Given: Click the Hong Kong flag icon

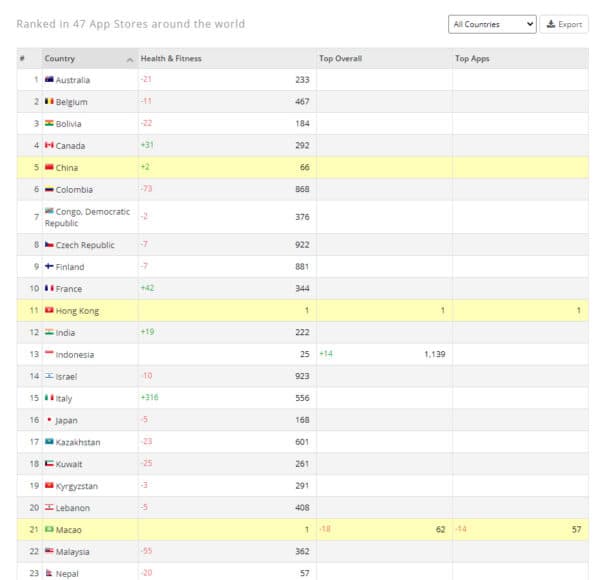Looking at the screenshot, I should [49, 310].
